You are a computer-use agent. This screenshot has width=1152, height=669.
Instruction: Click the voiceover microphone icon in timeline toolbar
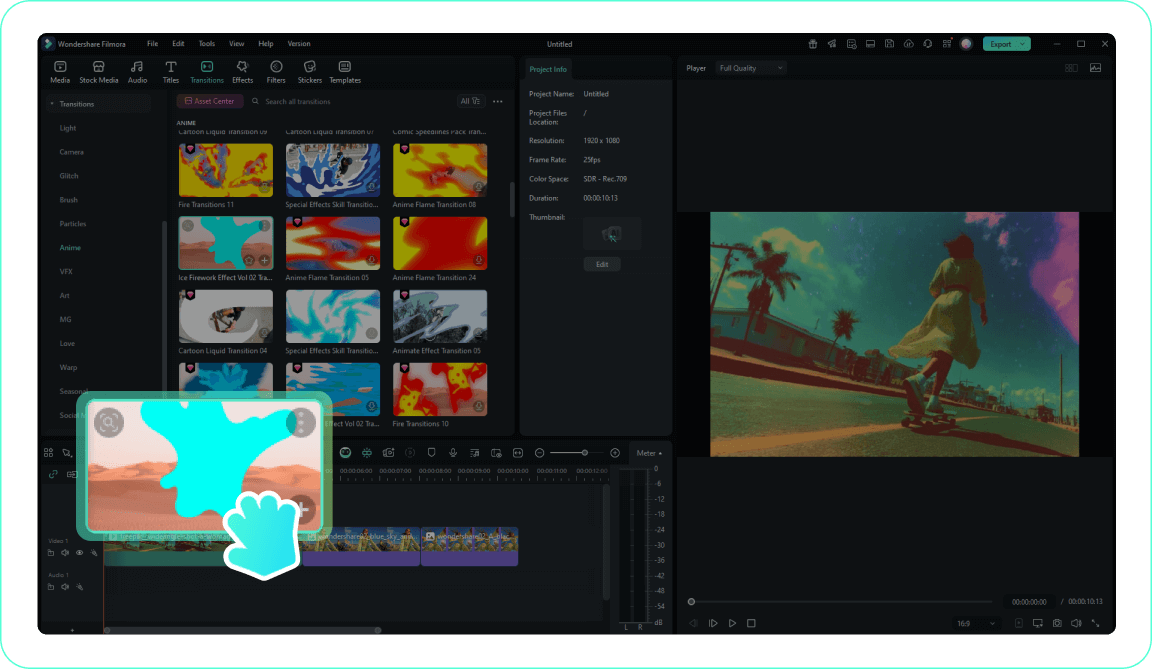coord(453,453)
